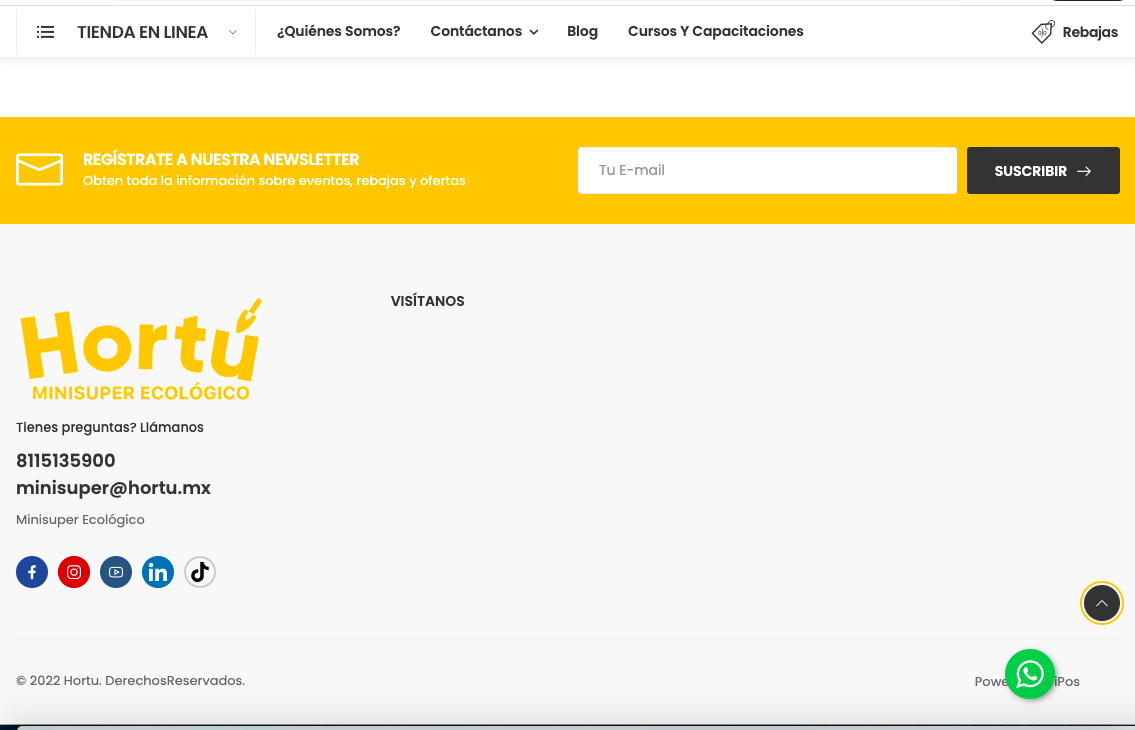Open the LinkedIn social icon
Viewport: 1135px width, 730px height.
158,572
